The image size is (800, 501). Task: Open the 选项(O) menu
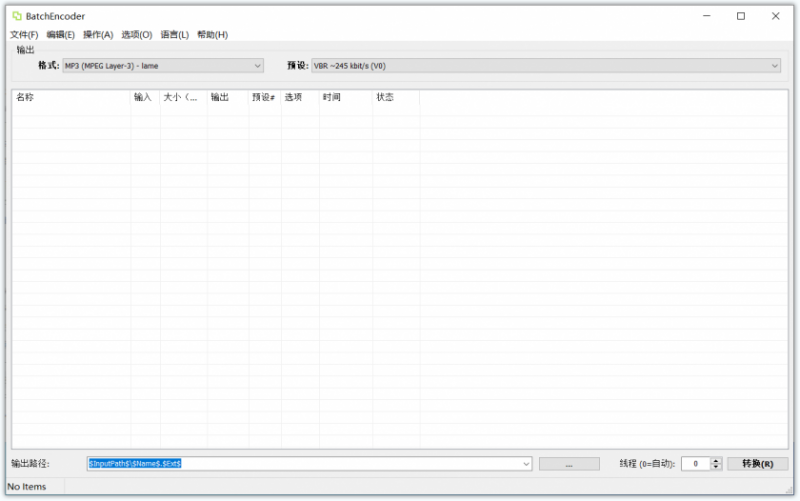(x=137, y=35)
